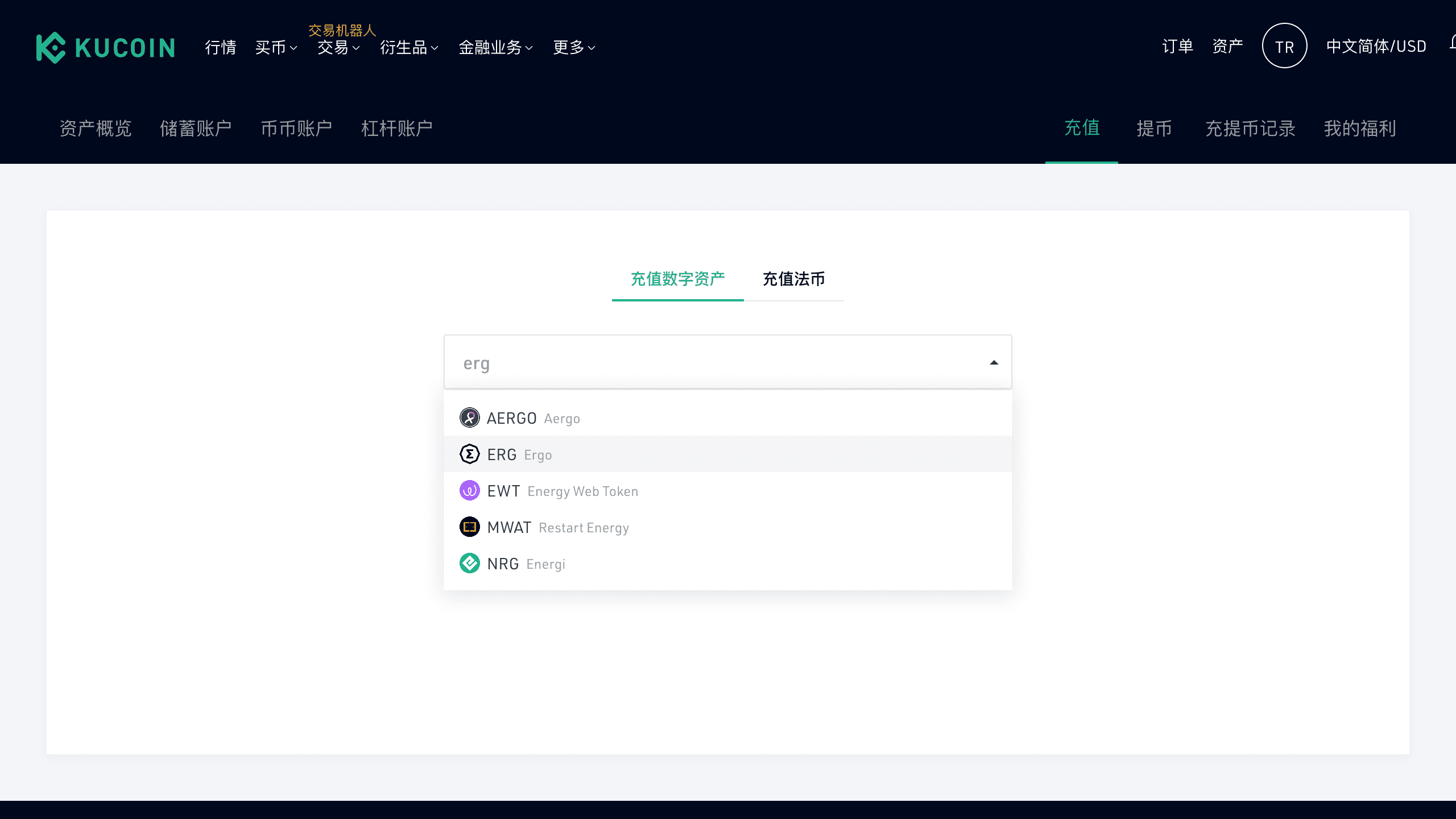Select the 充值数字资产 tab
Image resolution: width=1456 pixels, height=819 pixels.
point(677,279)
